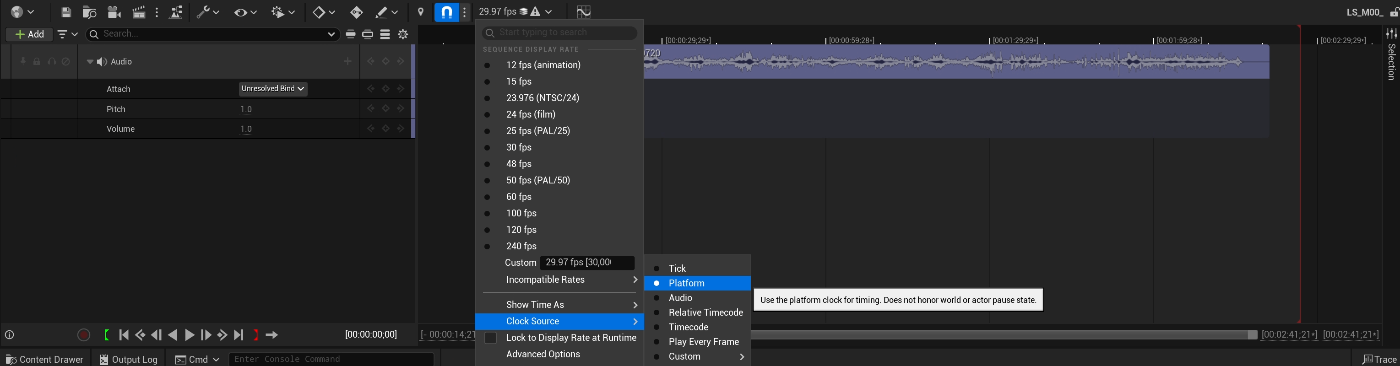The width and height of the screenshot is (1400, 366).
Task: Play the sequence forward
Action: [x=190, y=335]
